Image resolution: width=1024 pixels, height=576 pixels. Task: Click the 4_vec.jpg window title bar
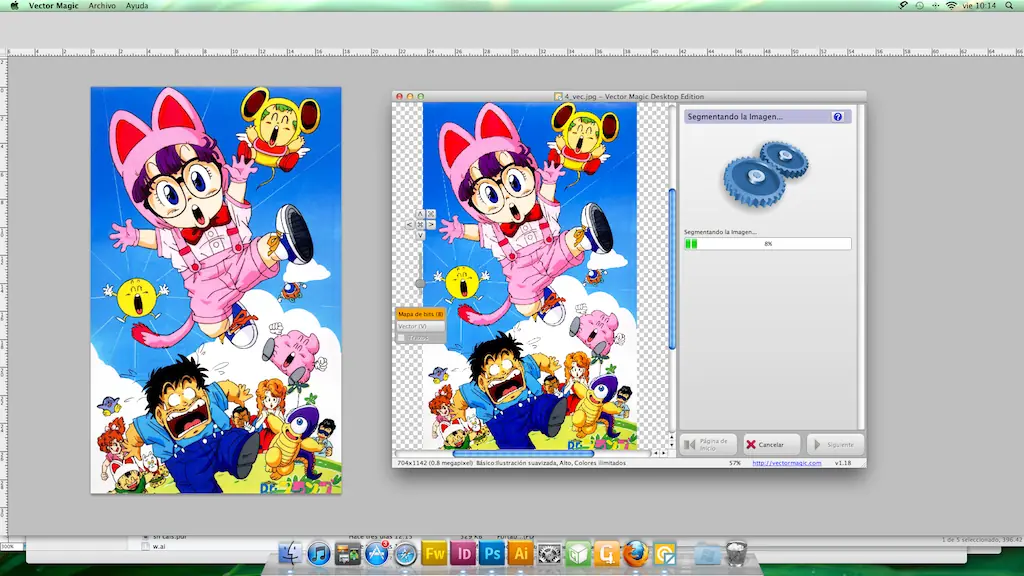(629, 96)
